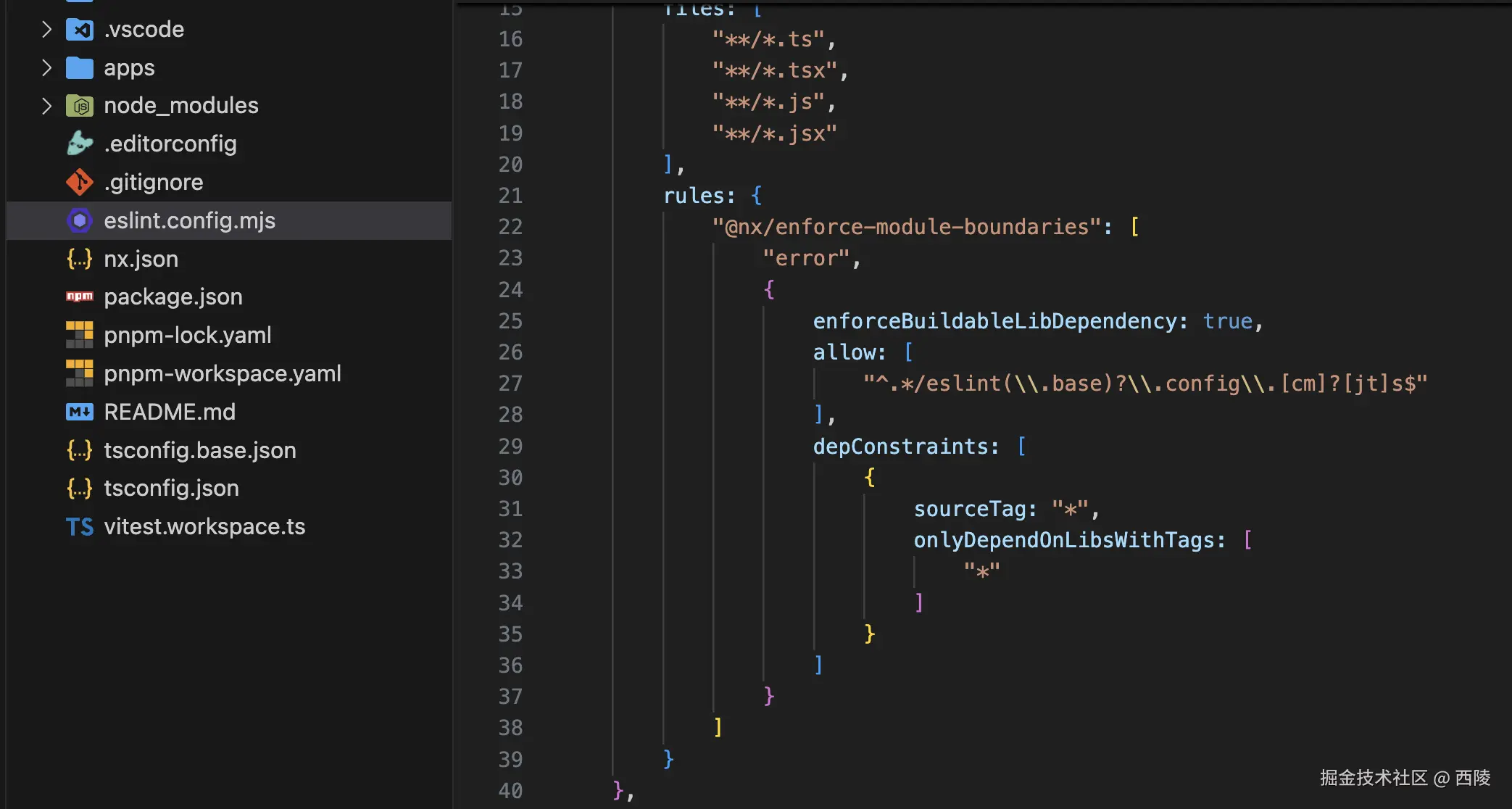Place cursor on depConstraints in editor
This screenshot has width=1512, height=809.
click(x=905, y=447)
